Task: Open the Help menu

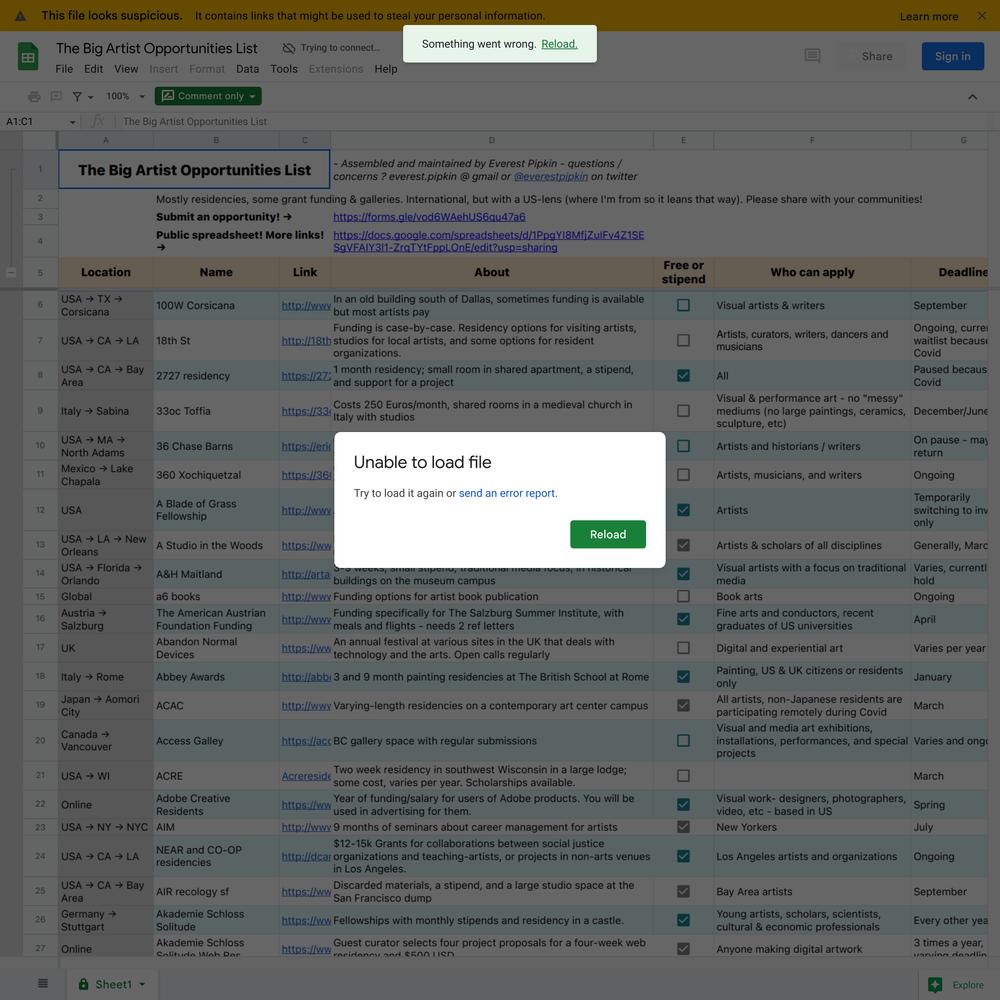Action: 386,69
